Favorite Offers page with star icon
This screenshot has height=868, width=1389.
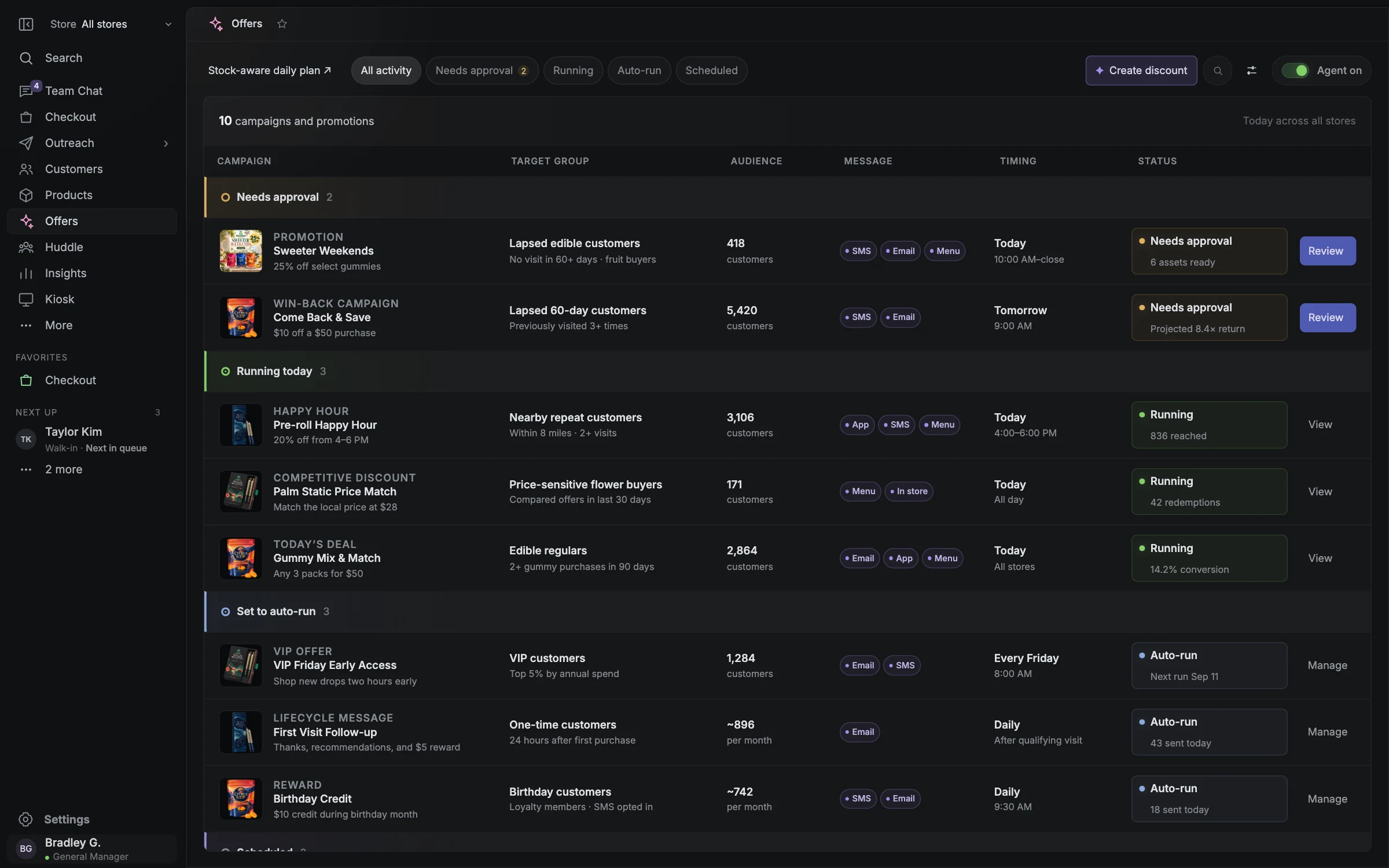point(282,24)
